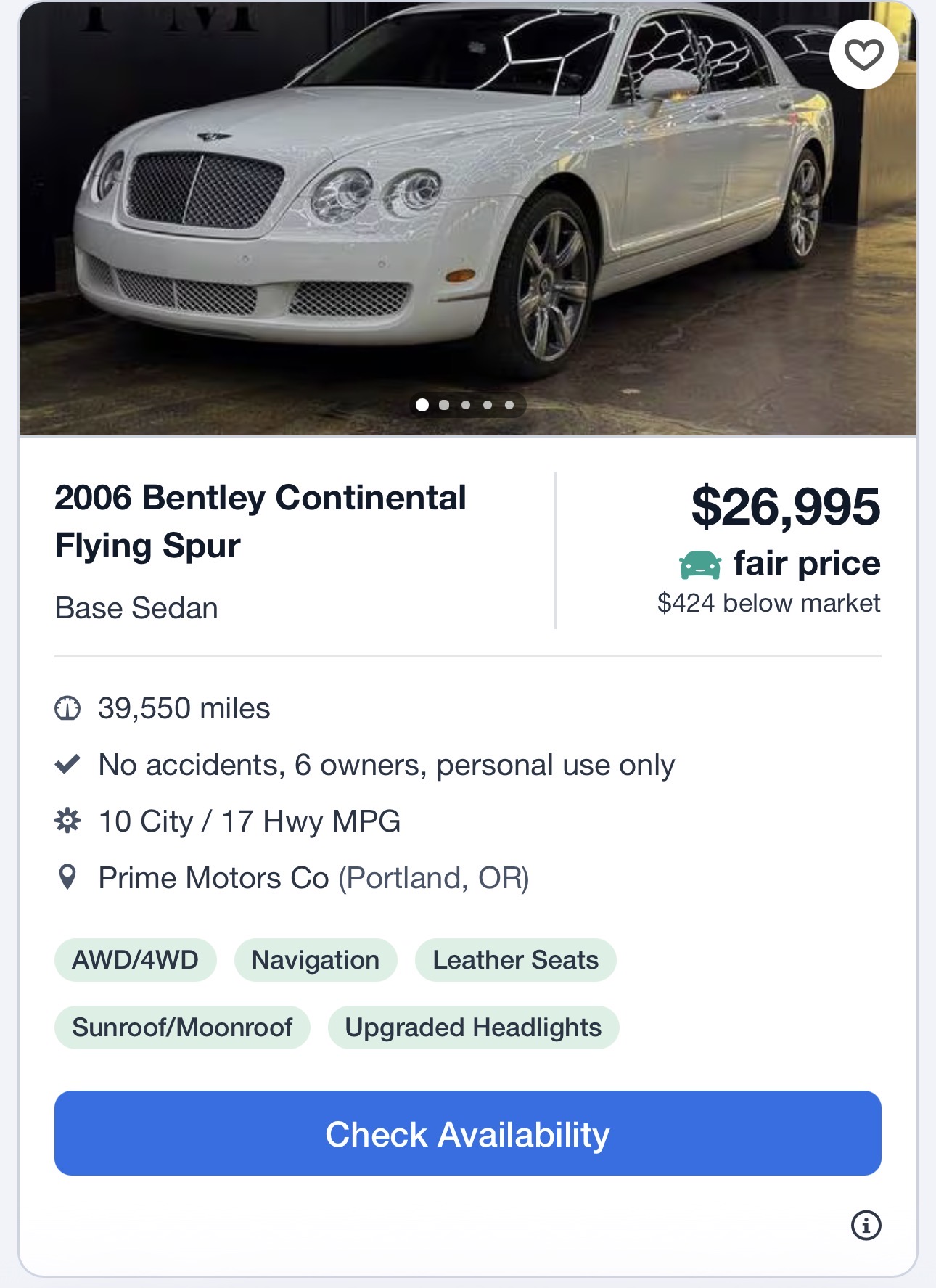The height and width of the screenshot is (1288, 936).
Task: Select the Leather Seats feature tag
Action: coord(515,960)
